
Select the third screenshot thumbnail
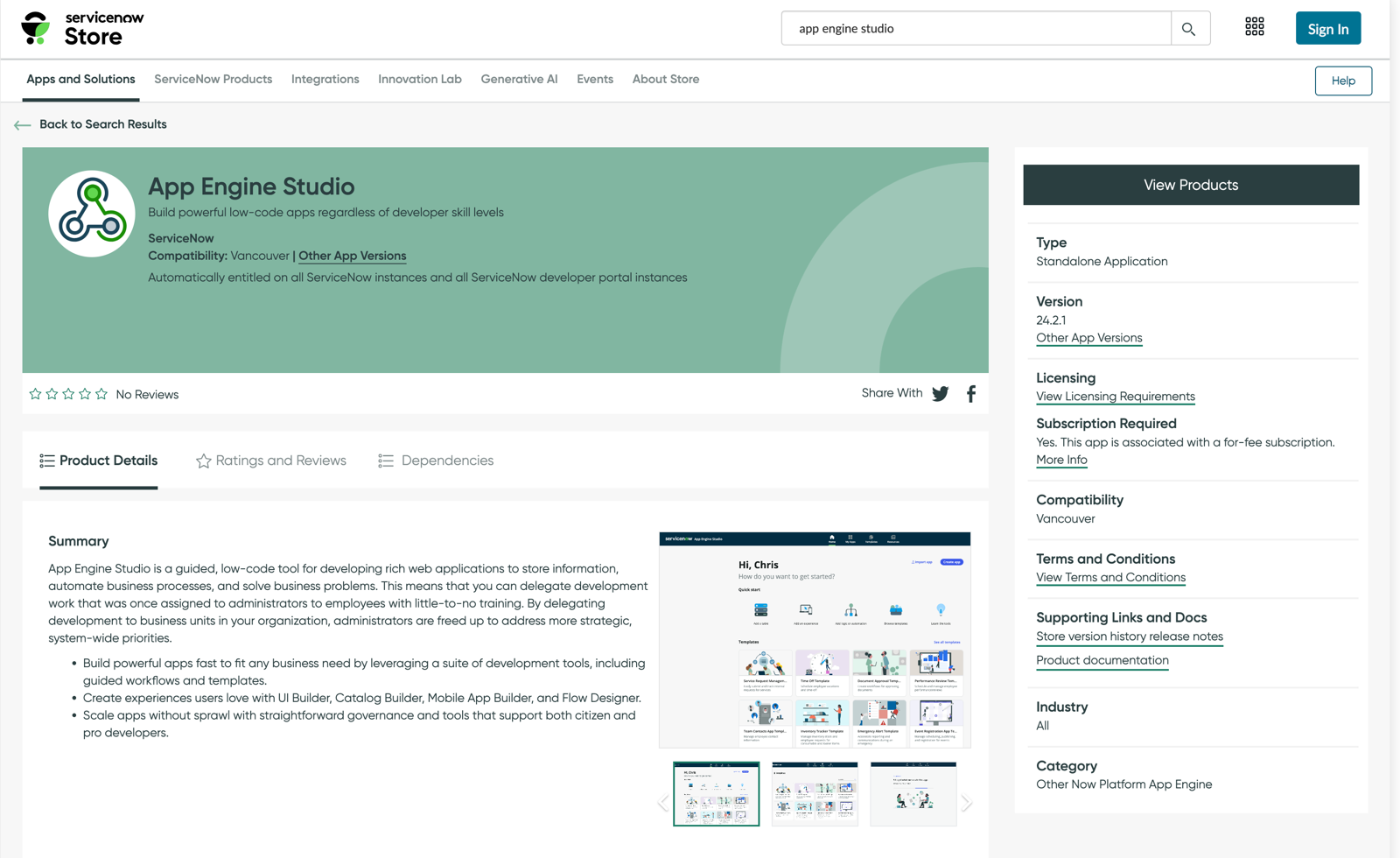[913, 793]
